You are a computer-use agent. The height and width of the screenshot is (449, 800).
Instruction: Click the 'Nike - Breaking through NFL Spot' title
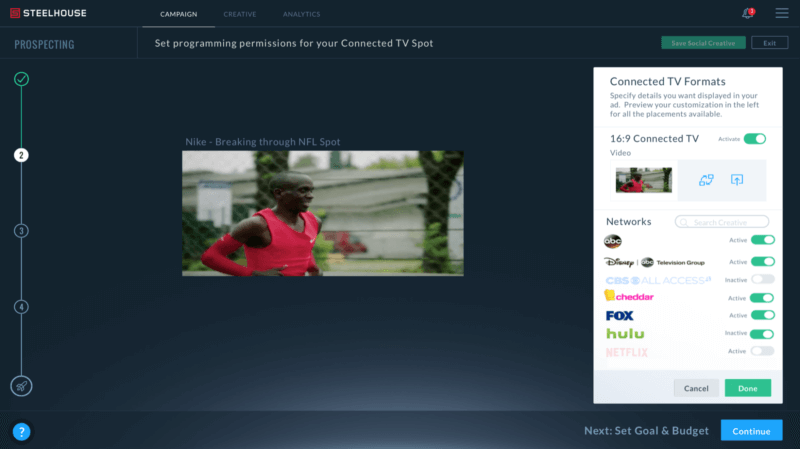pos(262,142)
